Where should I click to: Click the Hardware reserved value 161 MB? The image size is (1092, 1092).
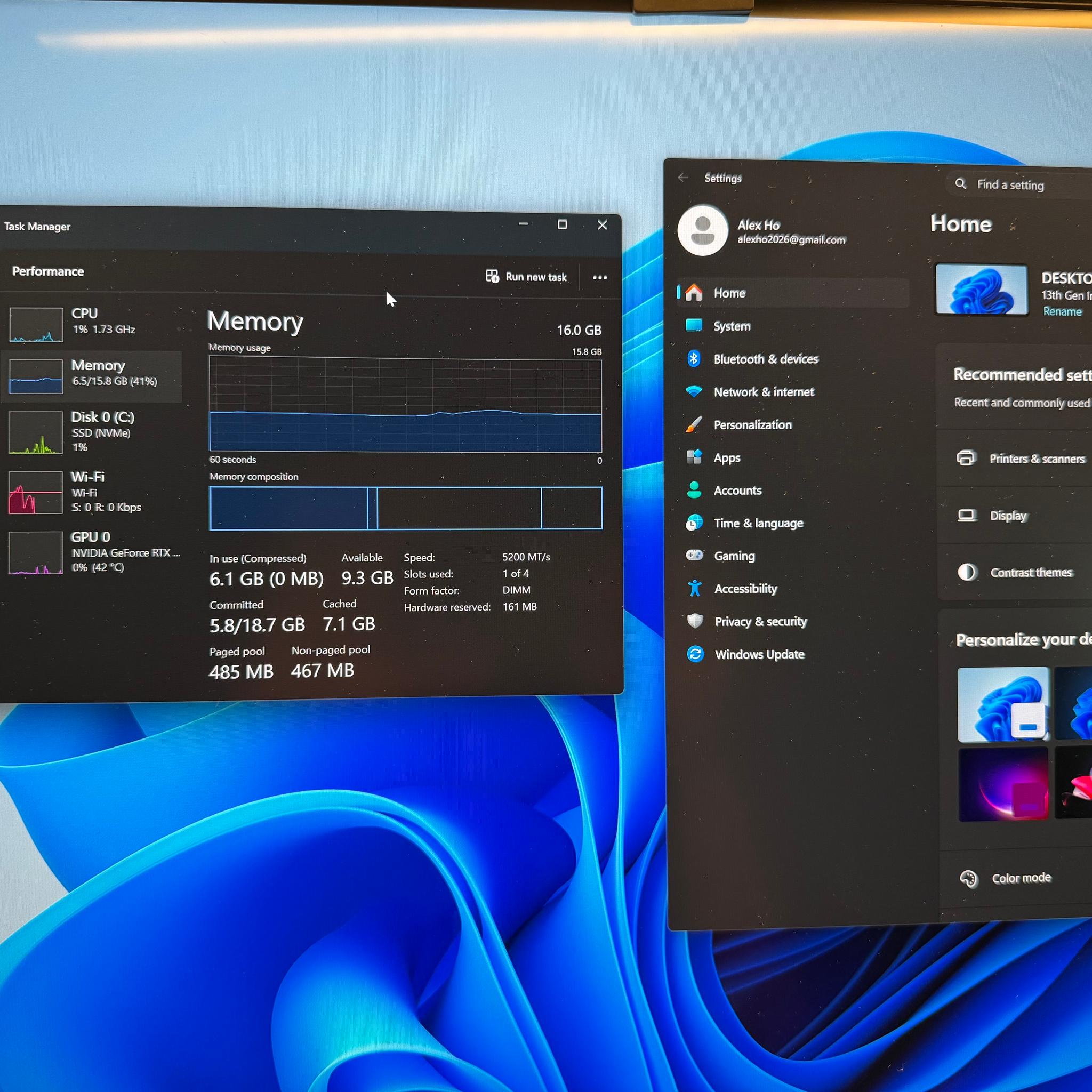click(x=519, y=606)
